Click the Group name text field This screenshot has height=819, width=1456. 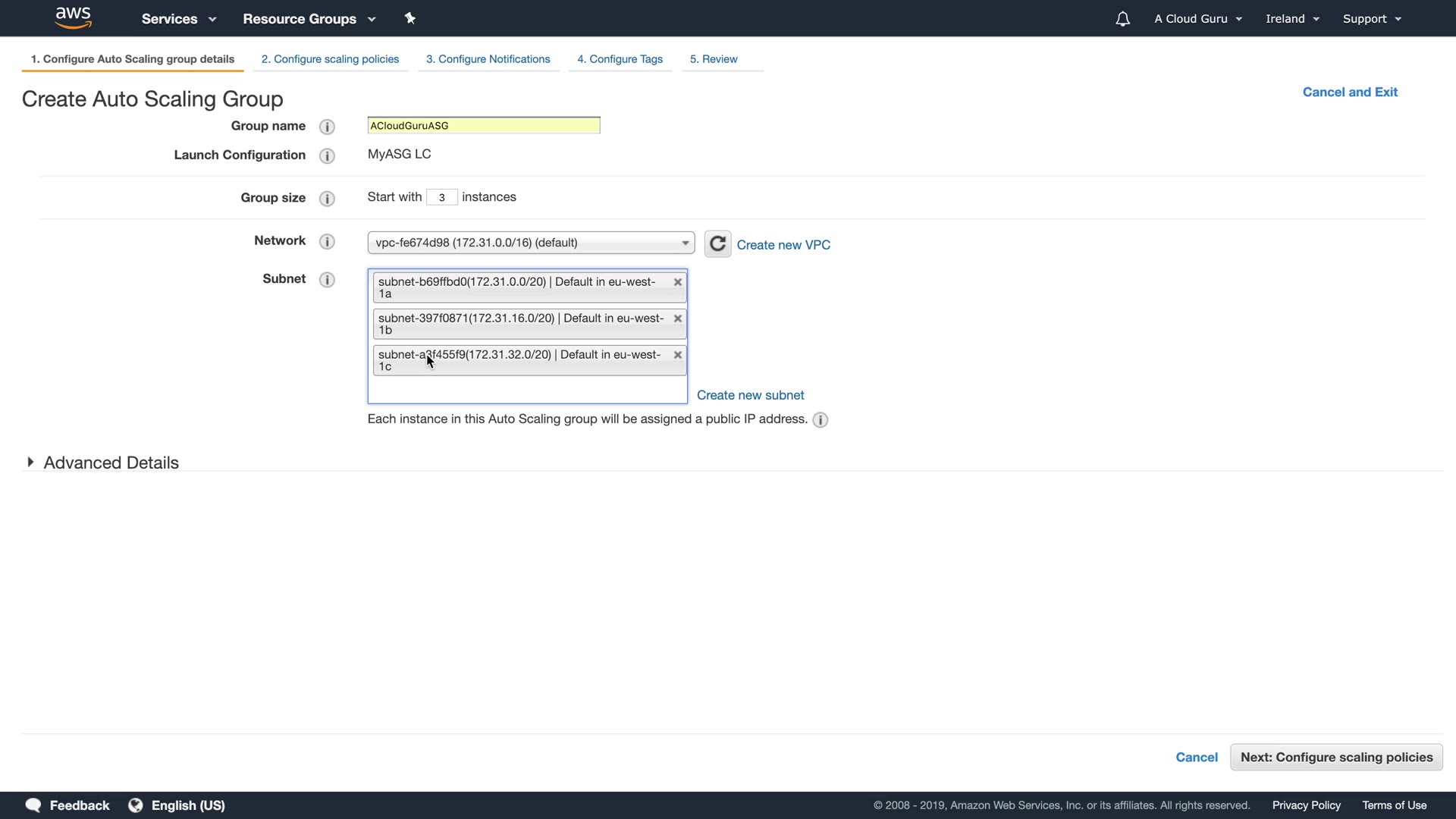pyautogui.click(x=483, y=126)
